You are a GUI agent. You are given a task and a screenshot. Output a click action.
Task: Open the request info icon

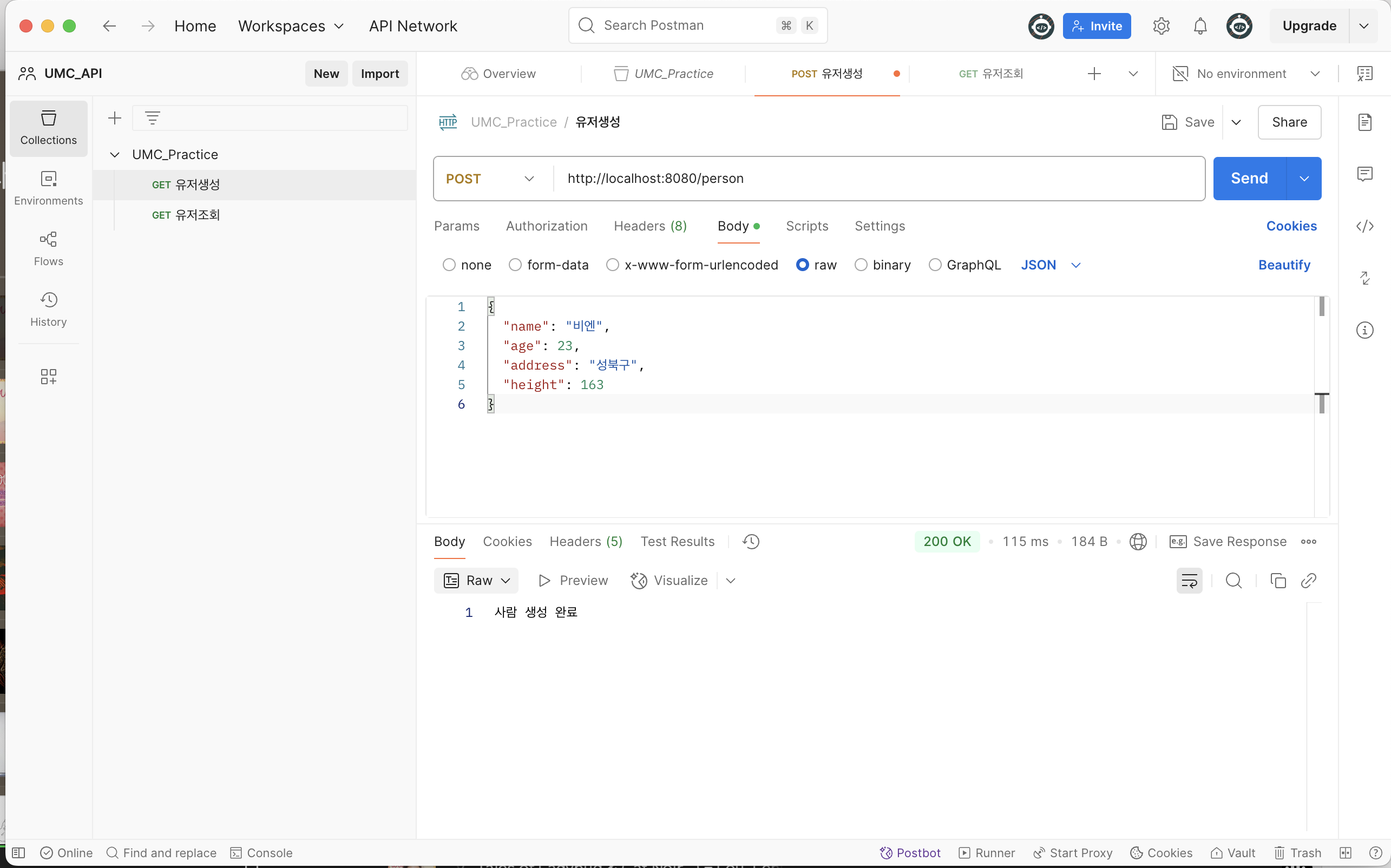click(x=1364, y=330)
